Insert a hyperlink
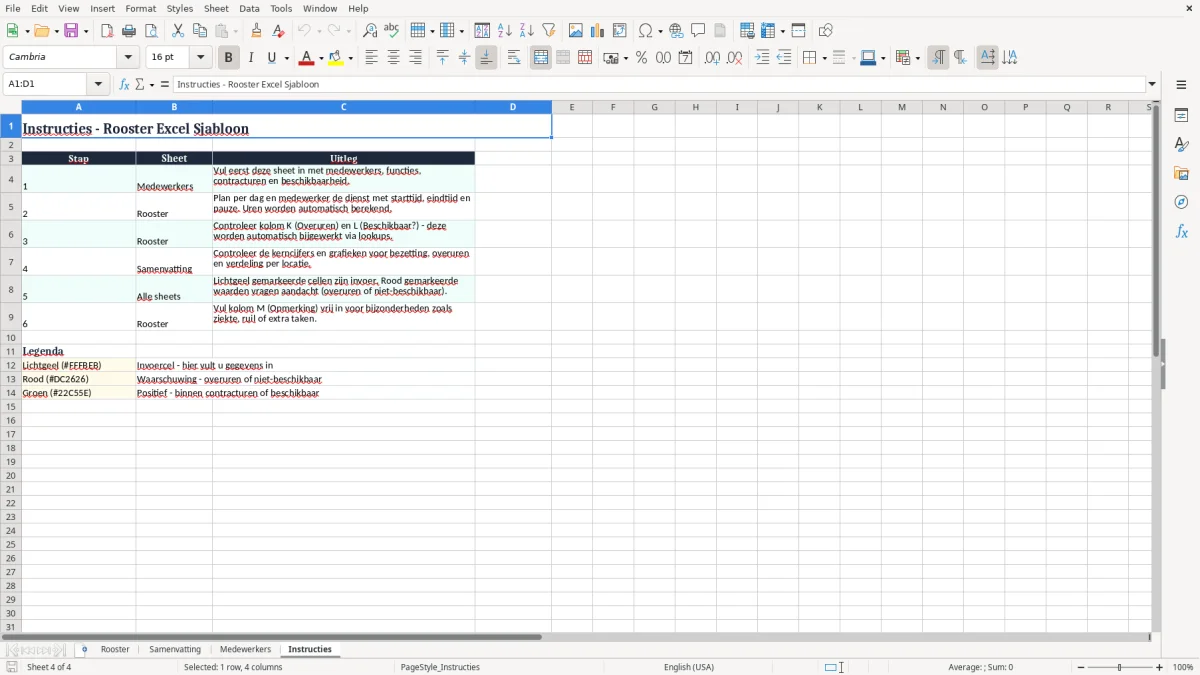 pos(676,31)
